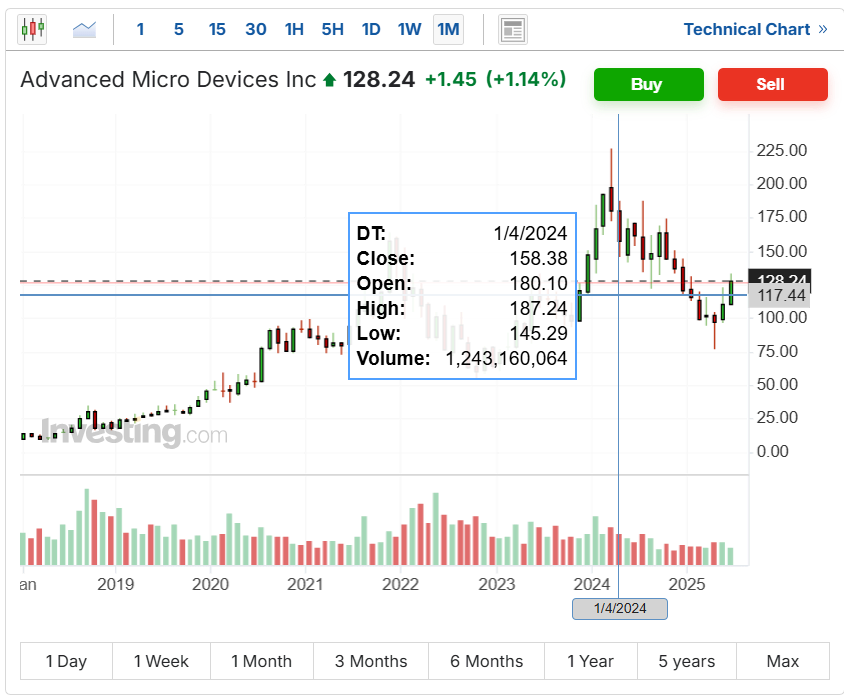Select the 5 minute interval
The image size is (847, 698).
179,29
